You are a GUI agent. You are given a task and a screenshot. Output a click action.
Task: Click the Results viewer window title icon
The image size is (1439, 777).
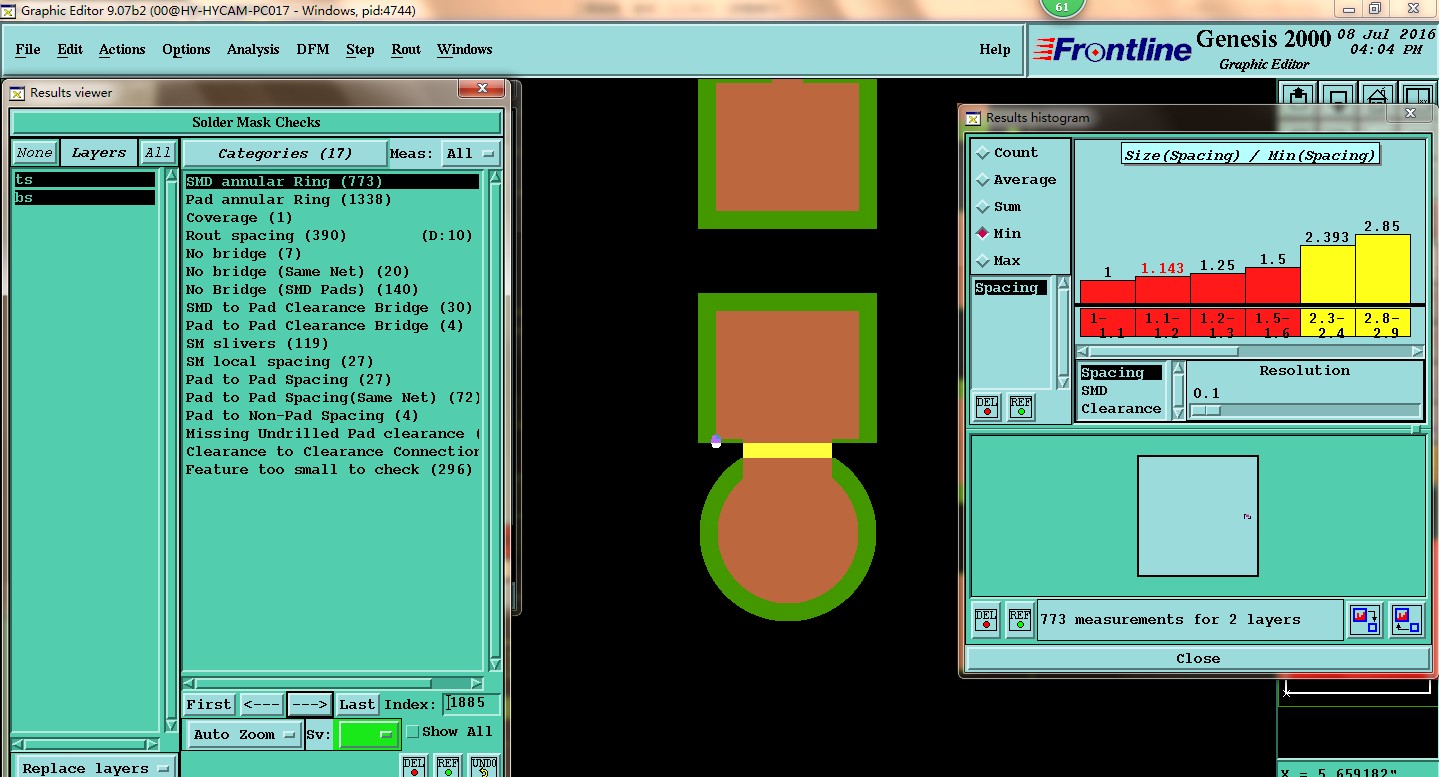[17, 93]
